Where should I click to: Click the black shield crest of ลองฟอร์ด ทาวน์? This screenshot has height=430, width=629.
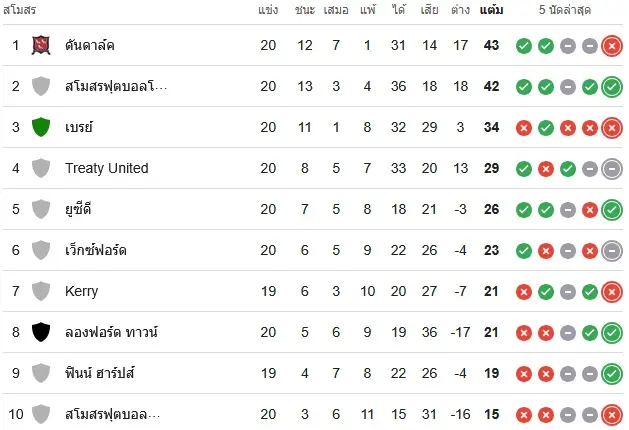tap(41, 332)
